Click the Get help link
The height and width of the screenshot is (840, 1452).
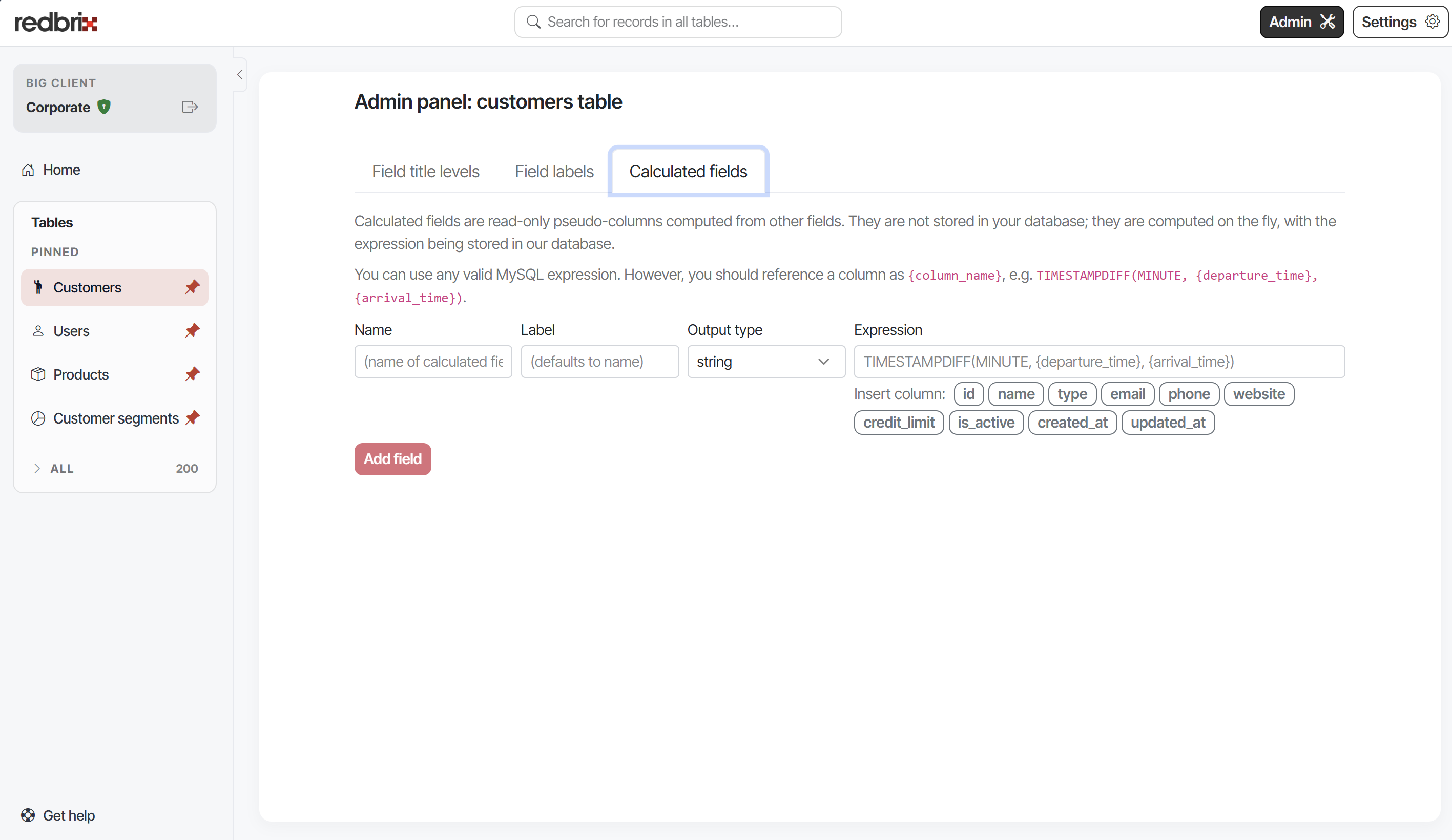point(69,815)
